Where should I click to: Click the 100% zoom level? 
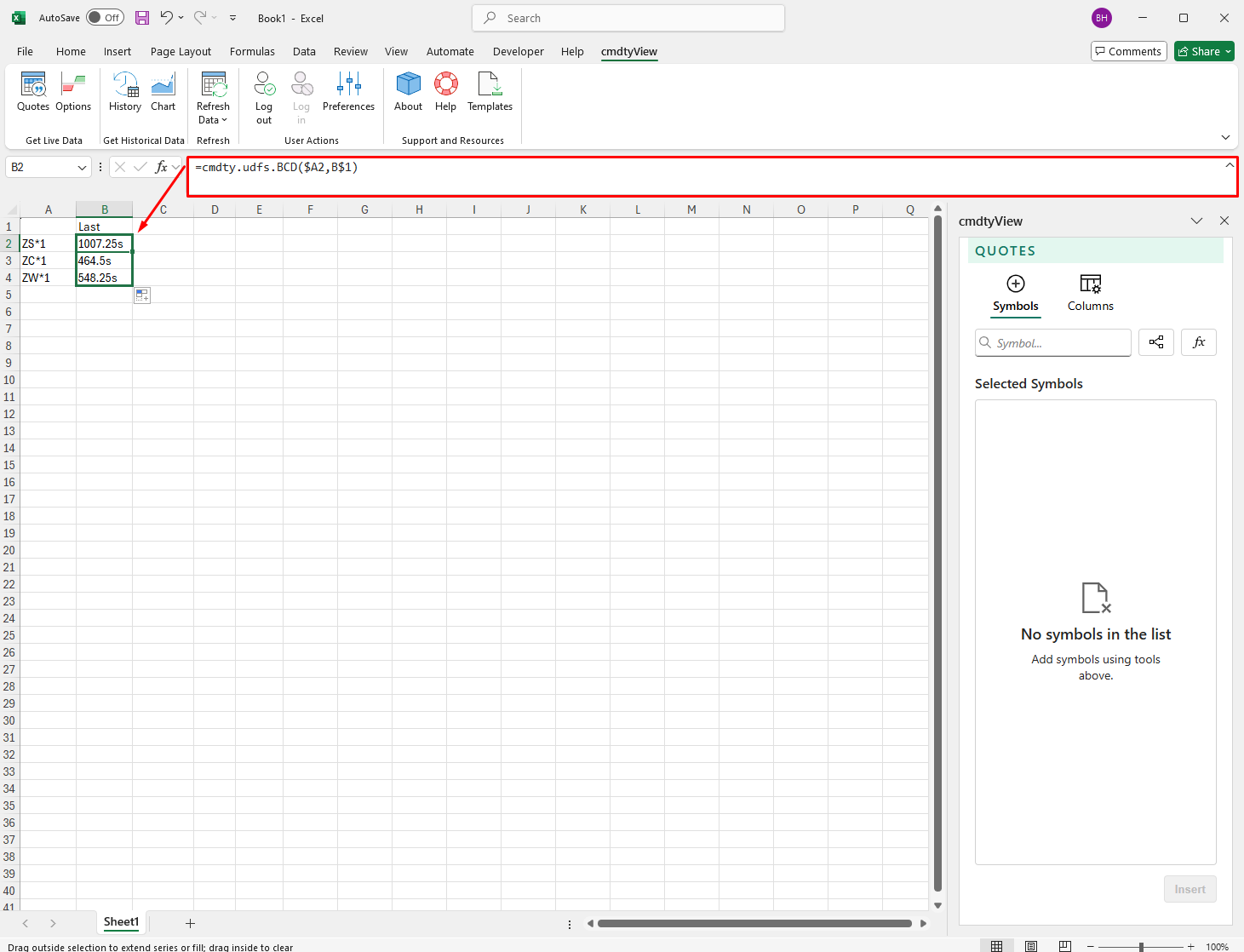point(1218,947)
